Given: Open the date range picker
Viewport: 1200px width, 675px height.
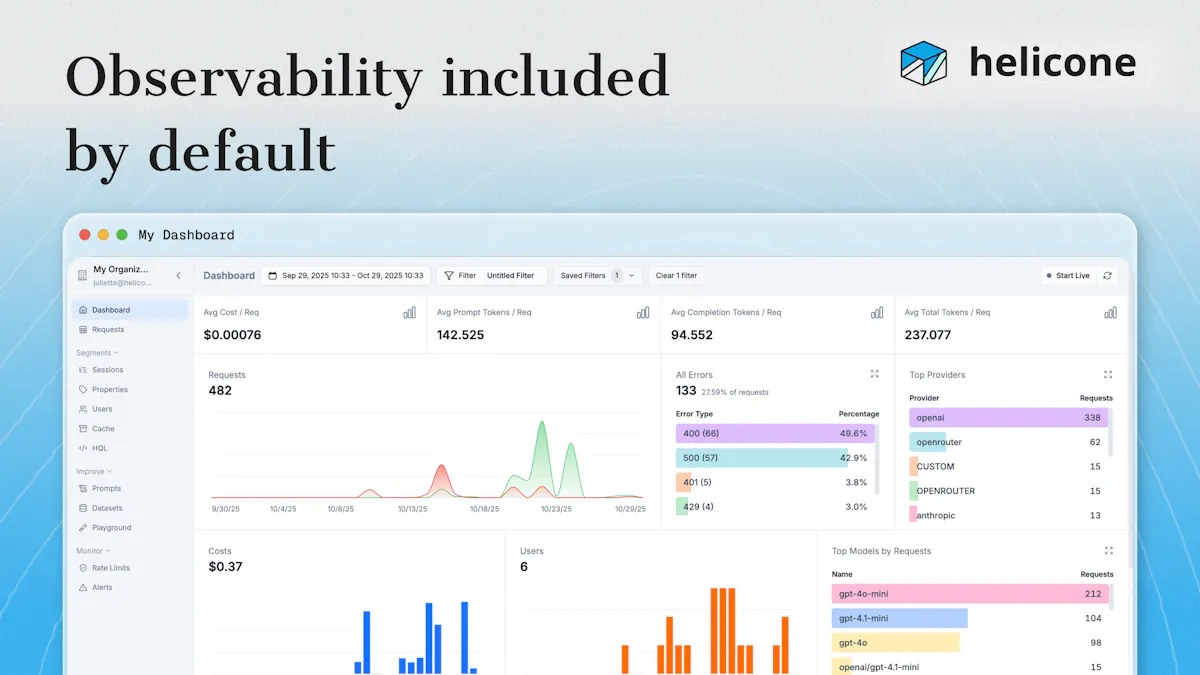Looking at the screenshot, I should pos(346,275).
